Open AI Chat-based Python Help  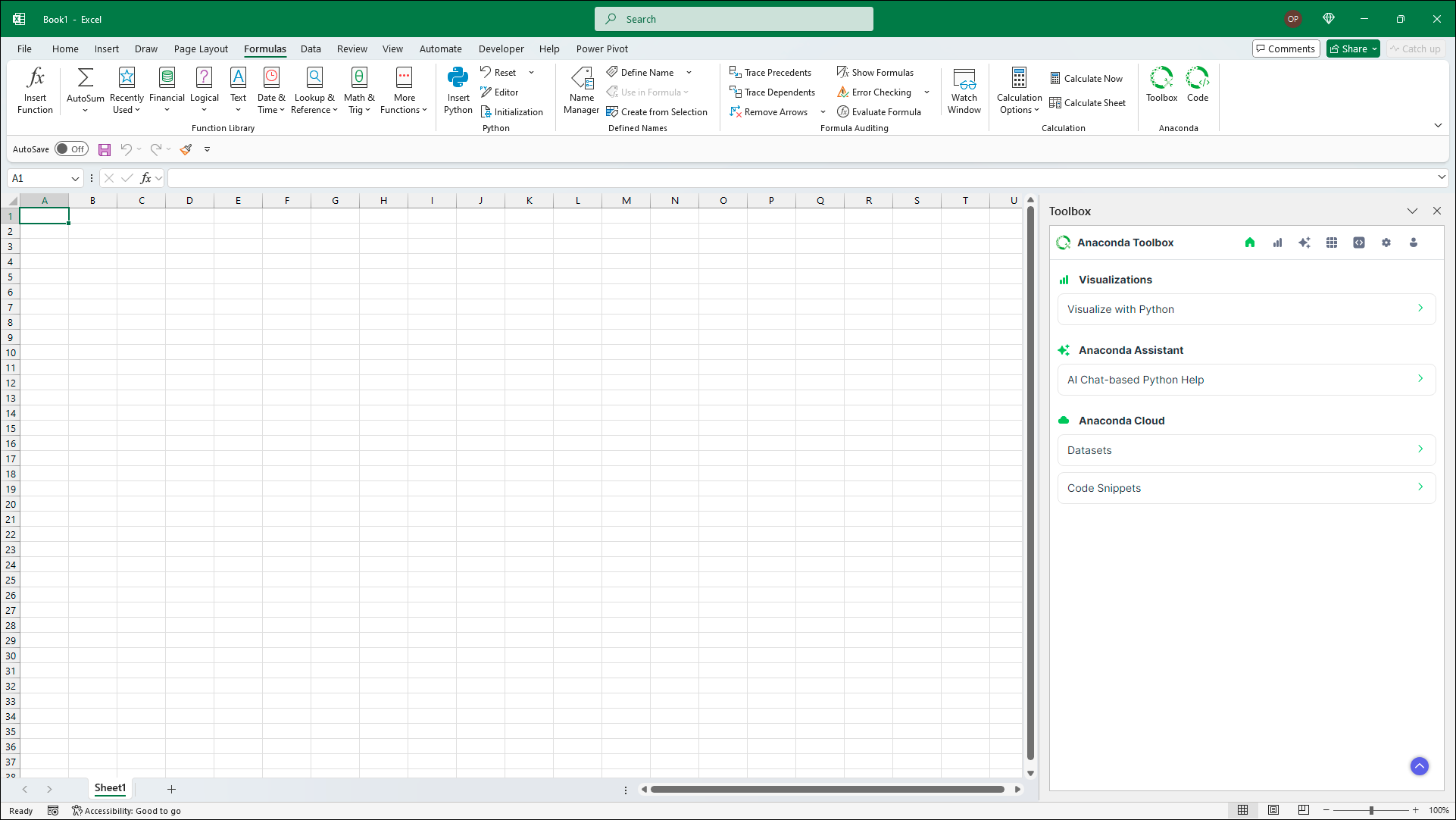pyautogui.click(x=1246, y=380)
